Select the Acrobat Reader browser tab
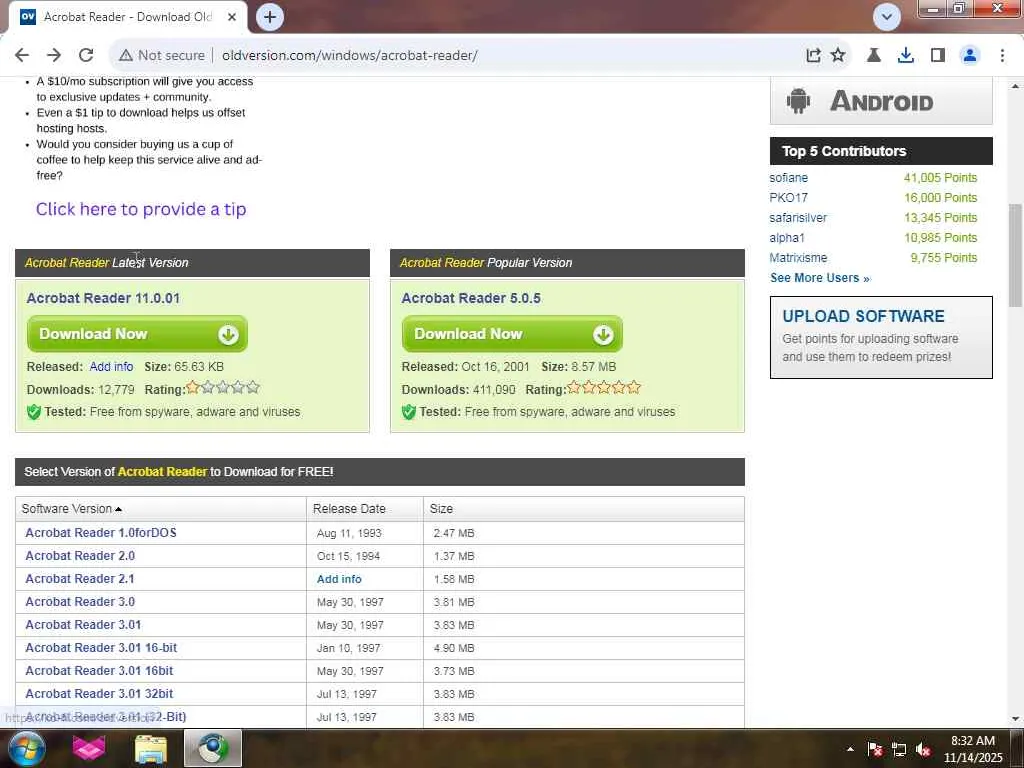Screen dimensions: 1024x768 [128, 17]
